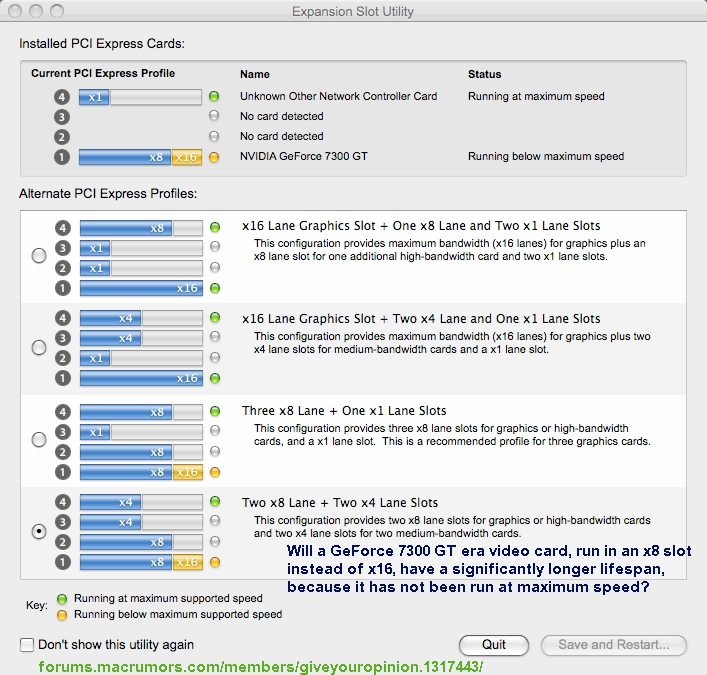Click green legend dot for maximum supported speed
The height and width of the screenshot is (675, 707).
coord(62,599)
